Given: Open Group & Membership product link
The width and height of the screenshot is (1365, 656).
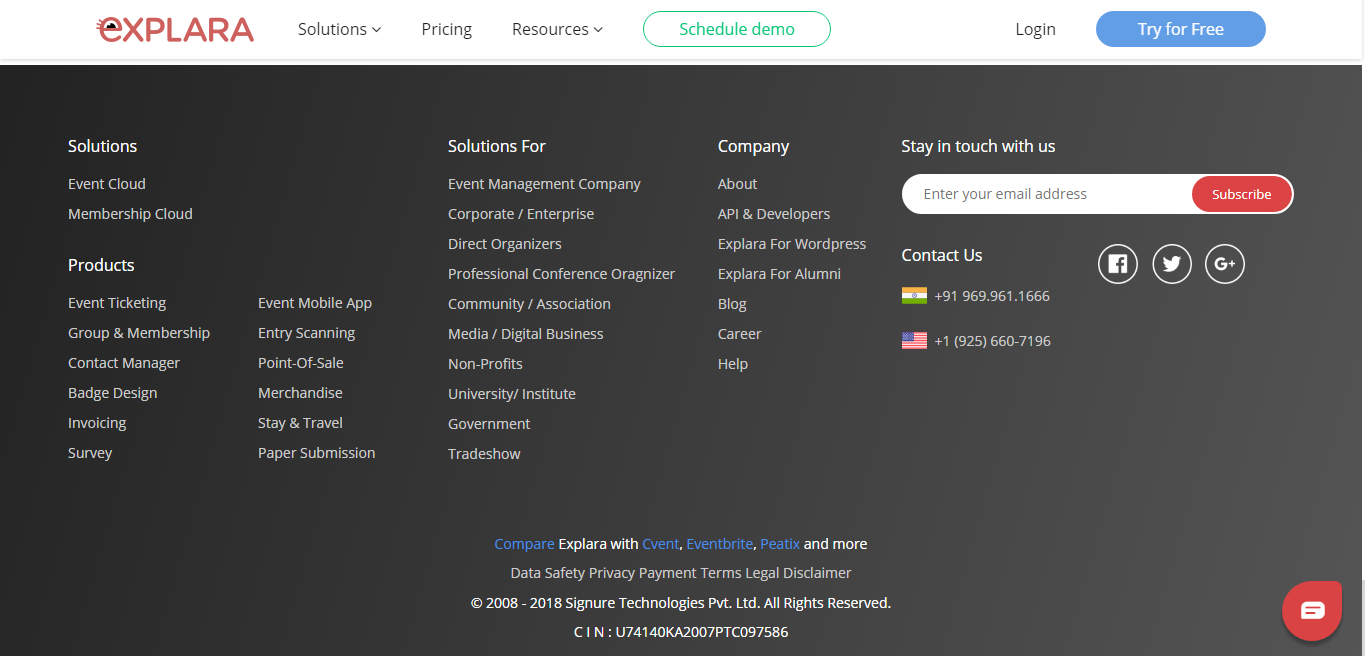Looking at the screenshot, I should [x=139, y=333].
